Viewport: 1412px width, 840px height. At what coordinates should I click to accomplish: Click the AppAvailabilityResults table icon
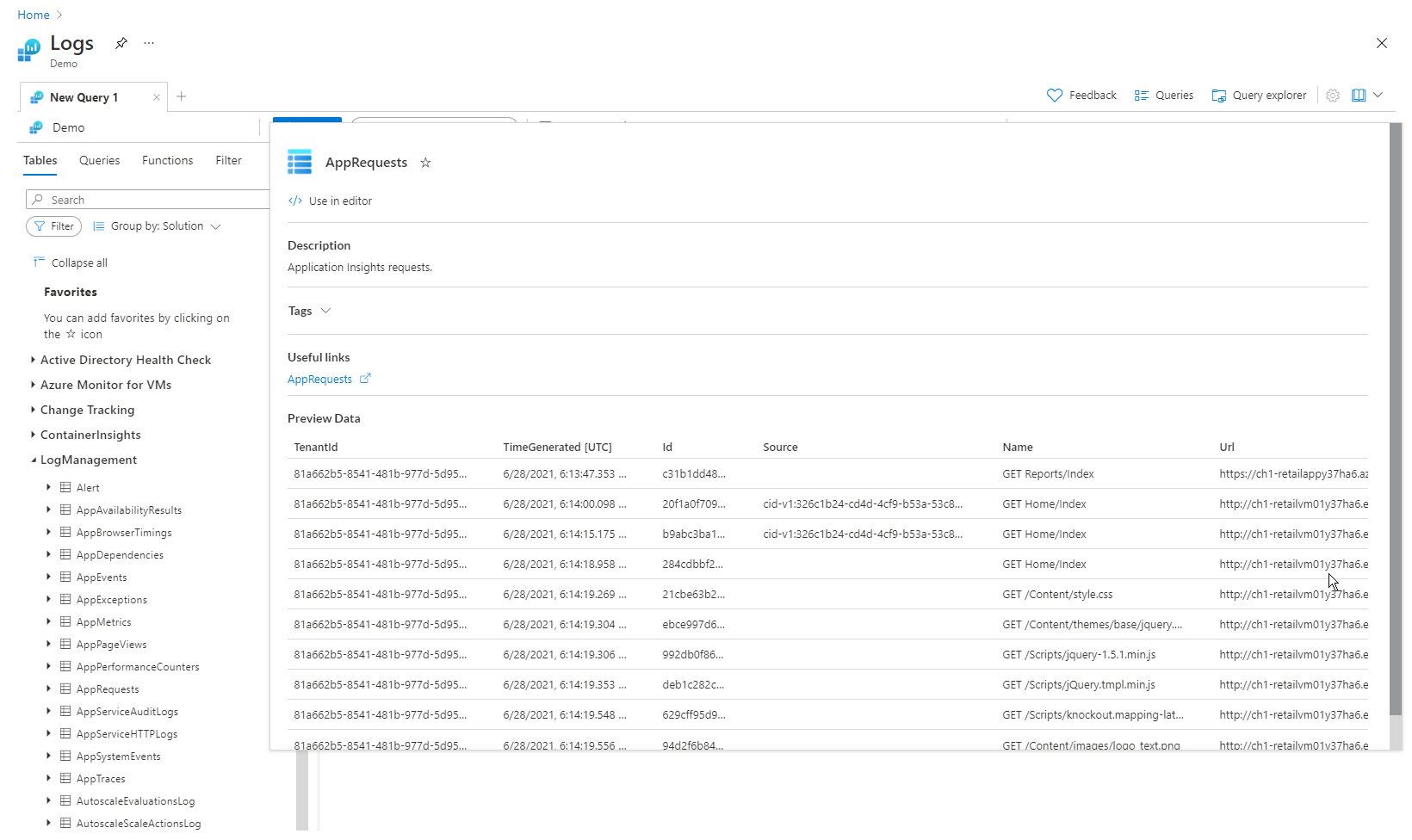[65, 510]
